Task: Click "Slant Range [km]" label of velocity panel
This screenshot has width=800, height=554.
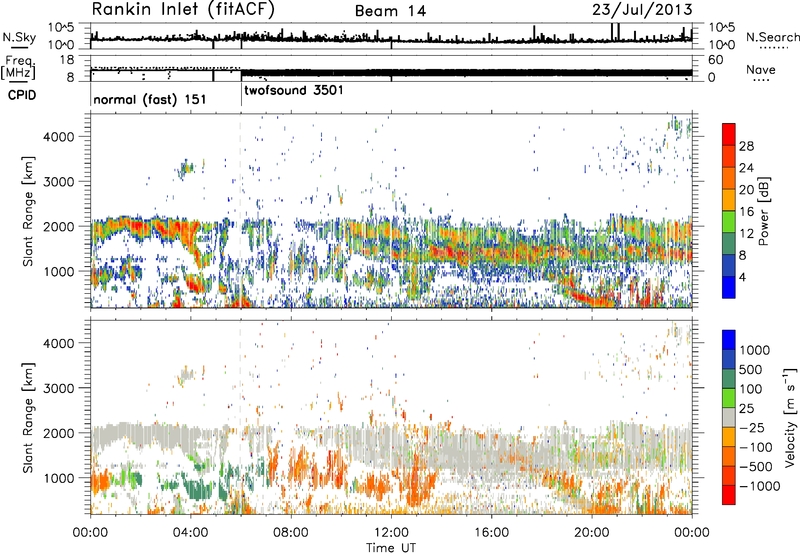Action: tap(28, 418)
